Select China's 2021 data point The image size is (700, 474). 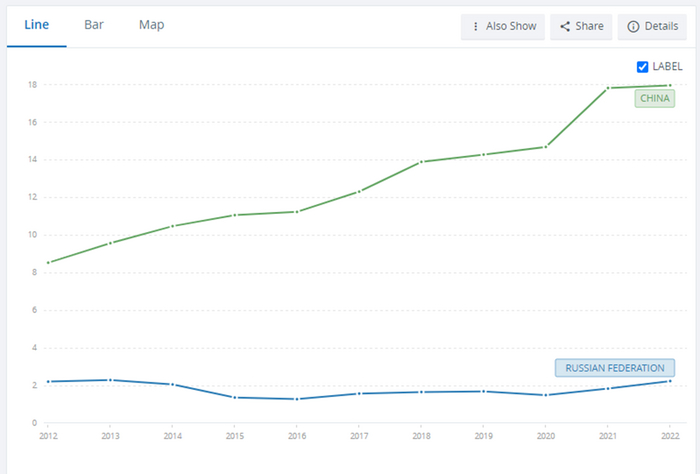pos(607,88)
